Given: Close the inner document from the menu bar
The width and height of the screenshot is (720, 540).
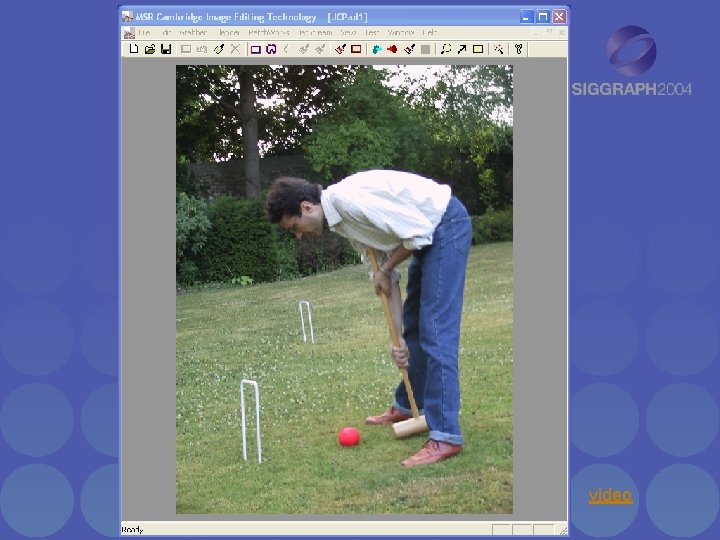Looking at the screenshot, I should point(562,33).
